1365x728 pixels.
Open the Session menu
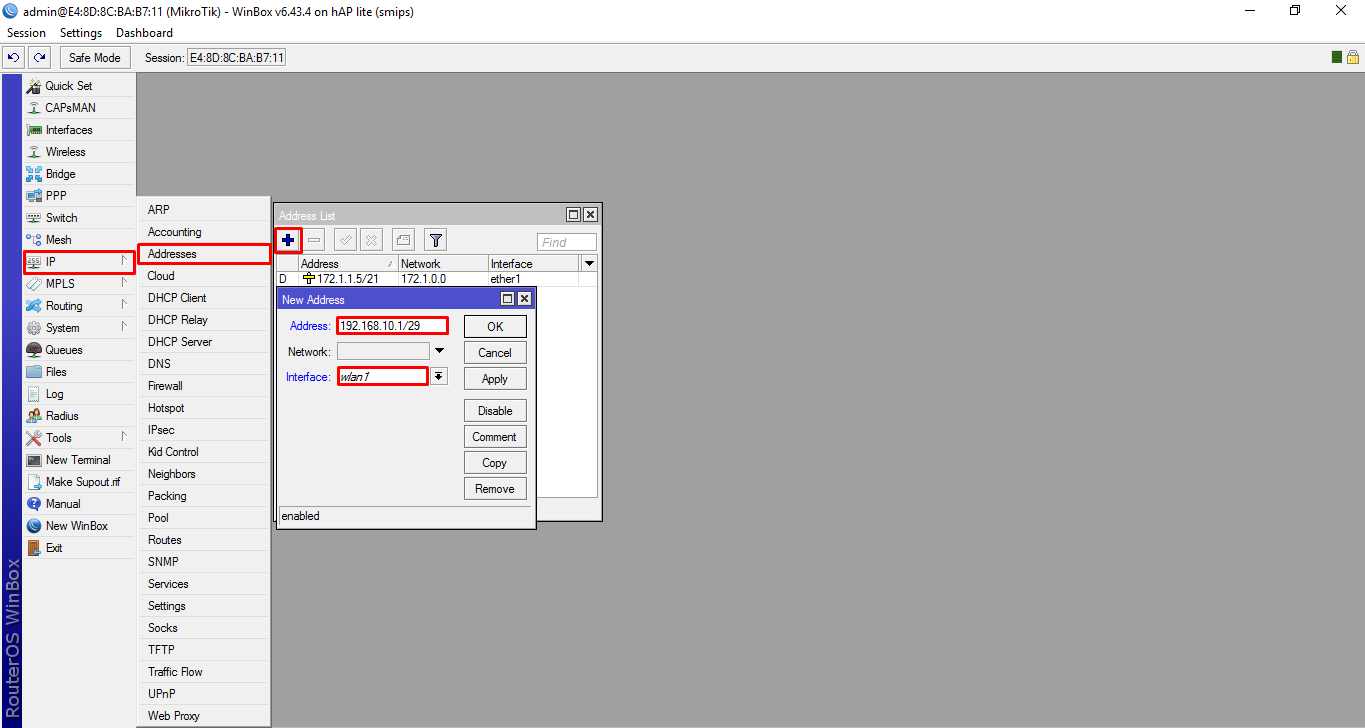pyautogui.click(x=27, y=33)
